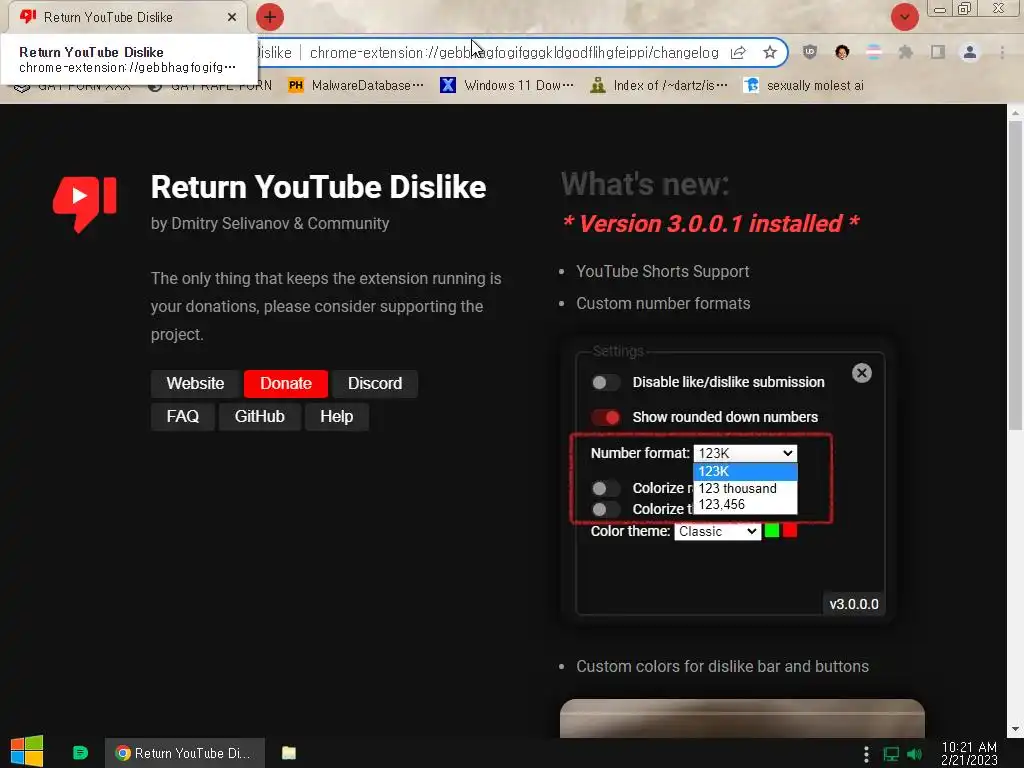Select the 123,456 number format option
1024x768 pixels.
click(745, 505)
